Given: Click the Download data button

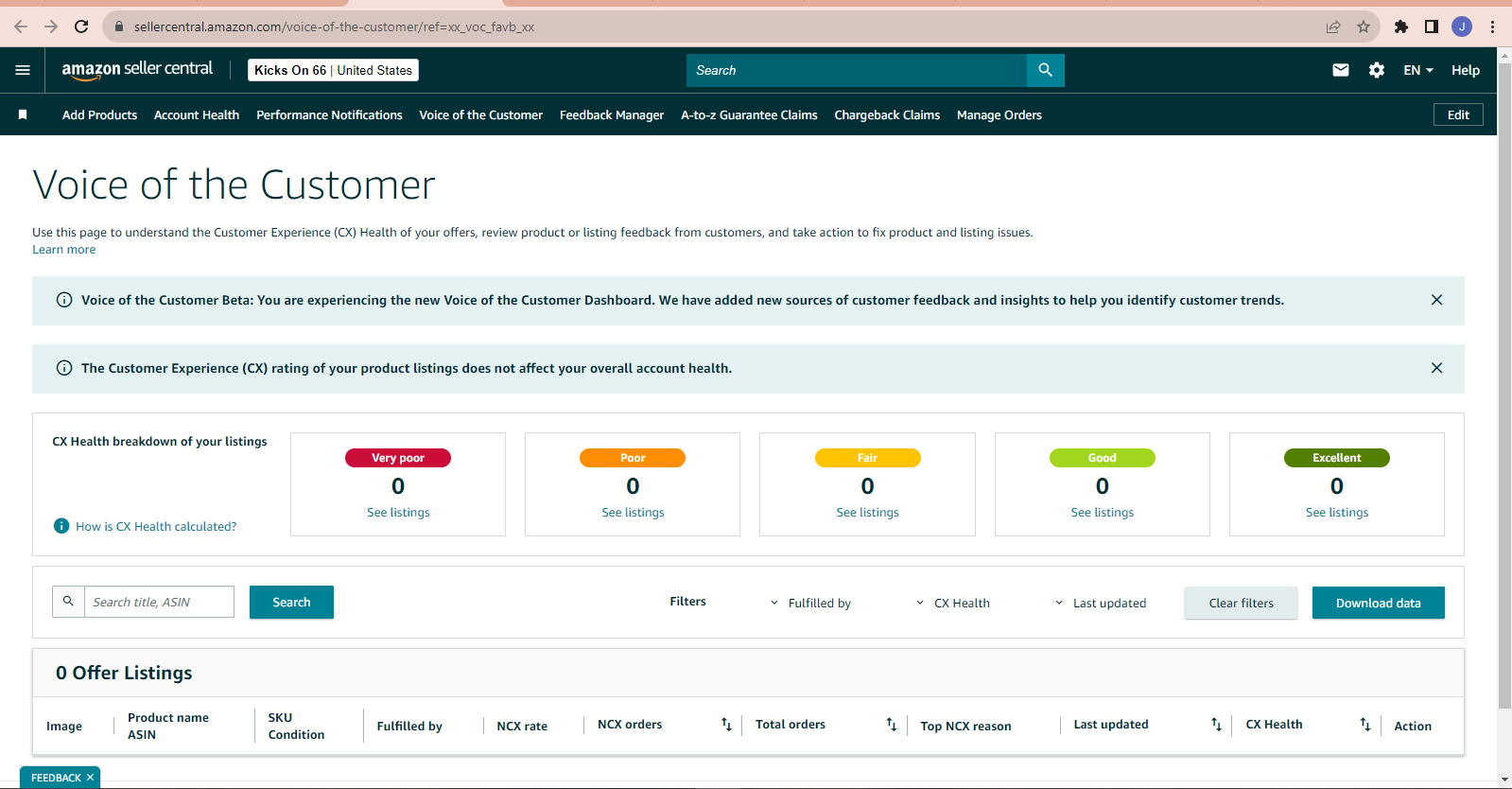Looking at the screenshot, I should click(x=1378, y=603).
